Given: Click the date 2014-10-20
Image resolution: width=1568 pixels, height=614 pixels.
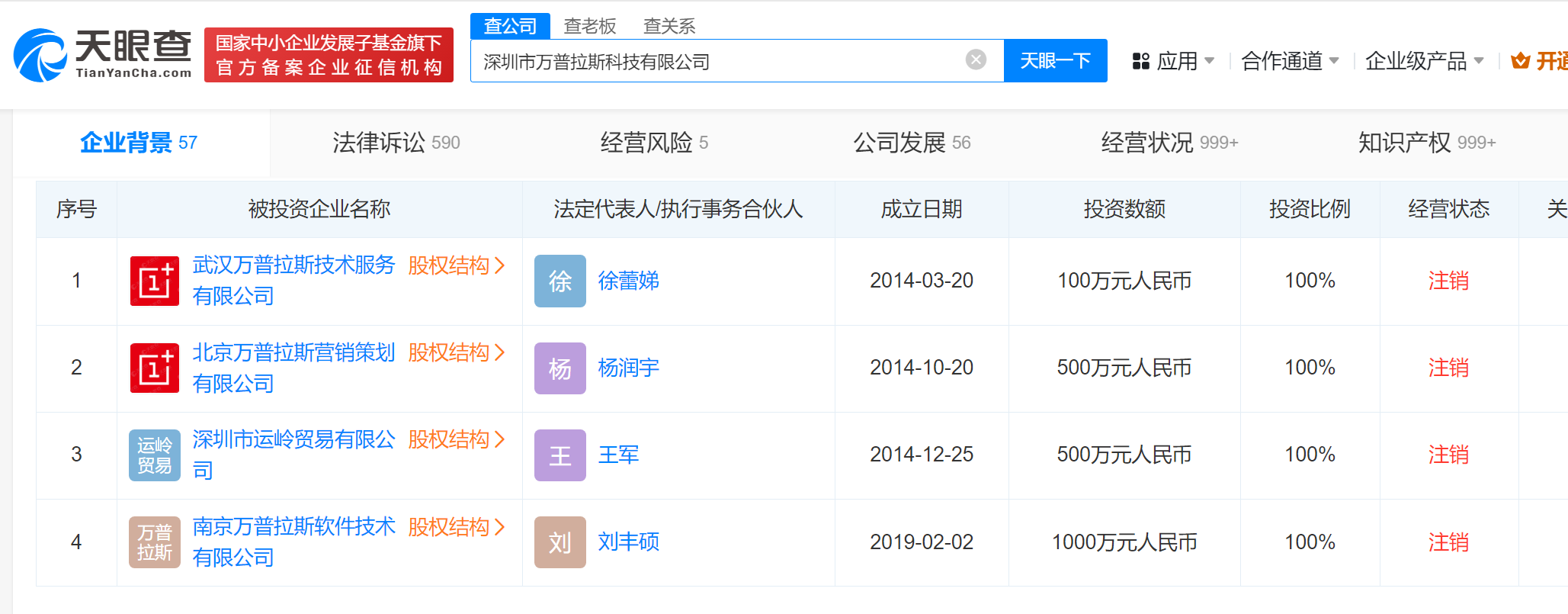Looking at the screenshot, I should tap(922, 368).
